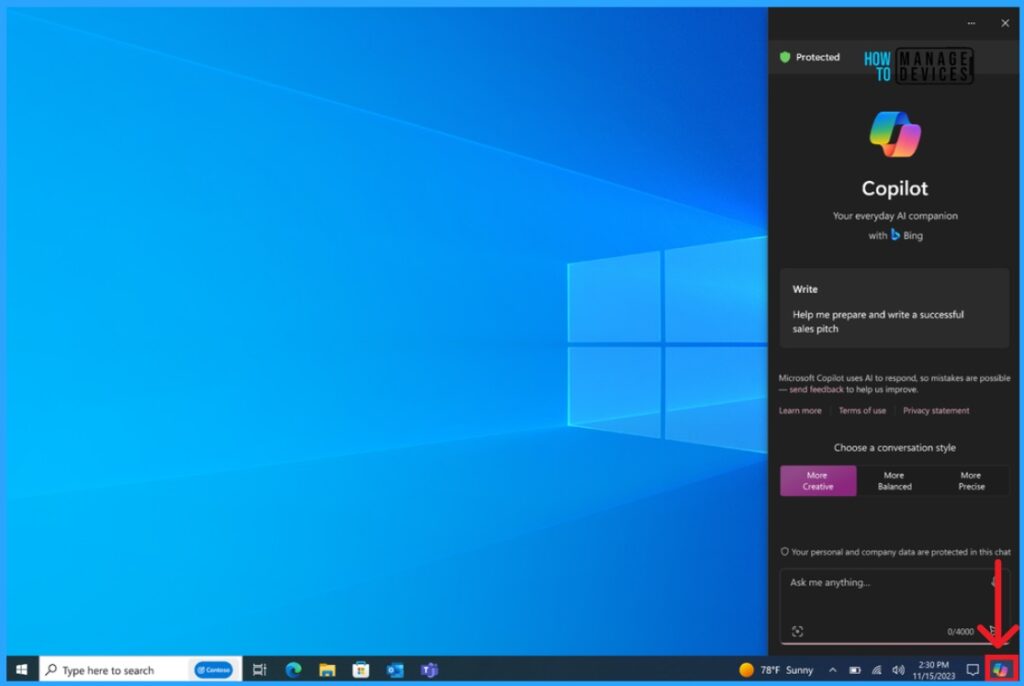Open Microsoft Teams from taskbar
The width and height of the screenshot is (1024, 686).
429,670
